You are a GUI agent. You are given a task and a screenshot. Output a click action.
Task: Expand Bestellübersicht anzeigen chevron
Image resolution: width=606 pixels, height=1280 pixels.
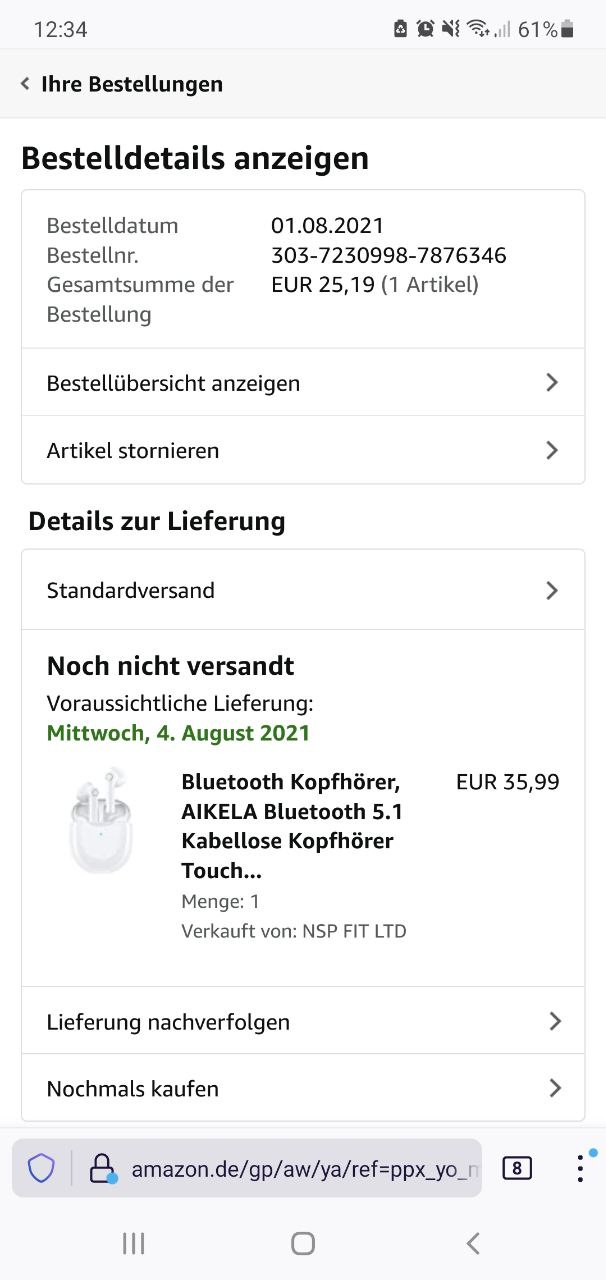[x=551, y=383]
